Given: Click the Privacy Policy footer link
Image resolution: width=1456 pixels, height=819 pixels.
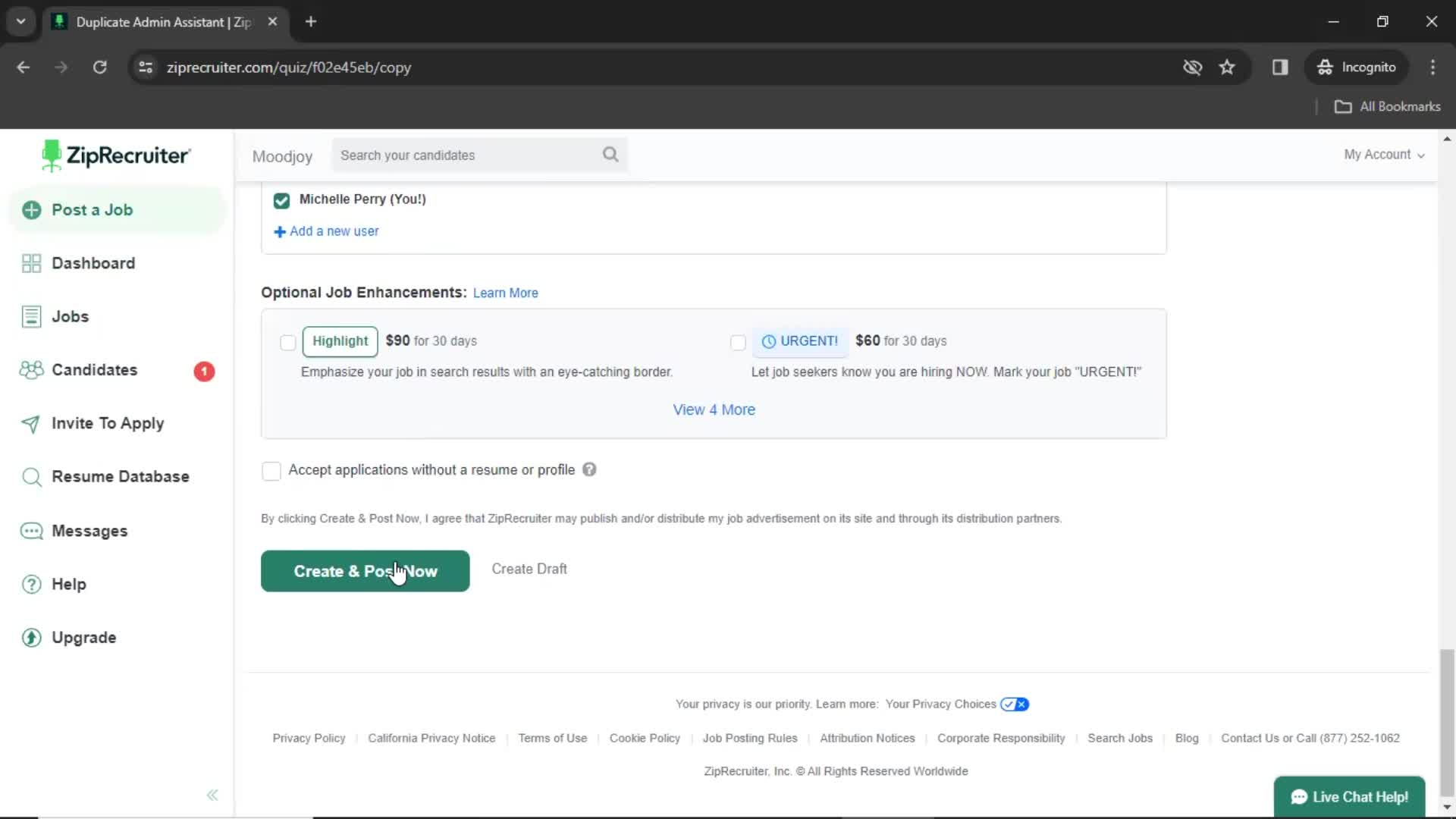Looking at the screenshot, I should pos(309,737).
